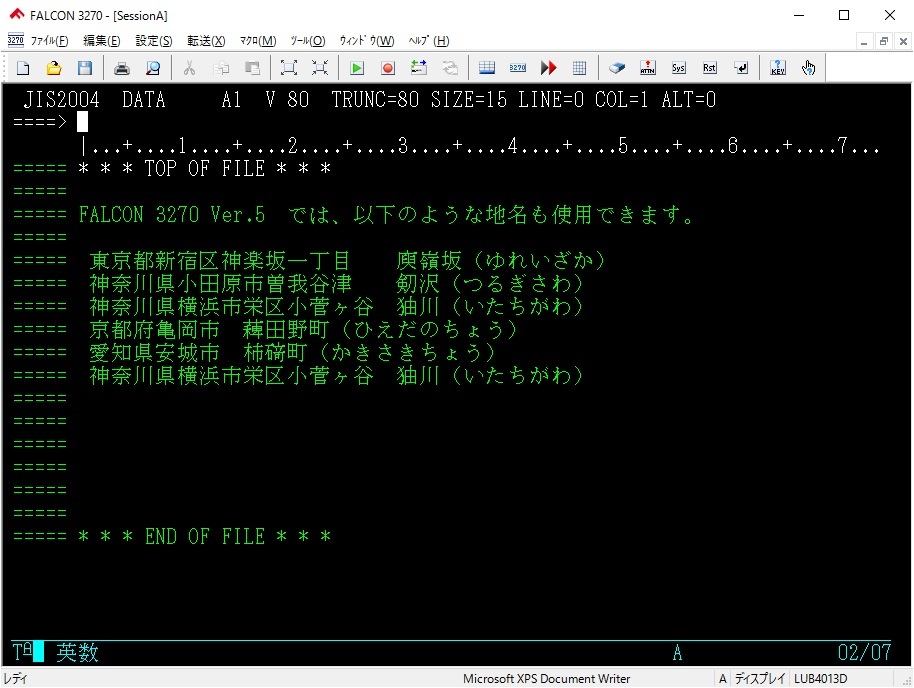Click the greyed refresh-transfer icon

tap(450, 68)
